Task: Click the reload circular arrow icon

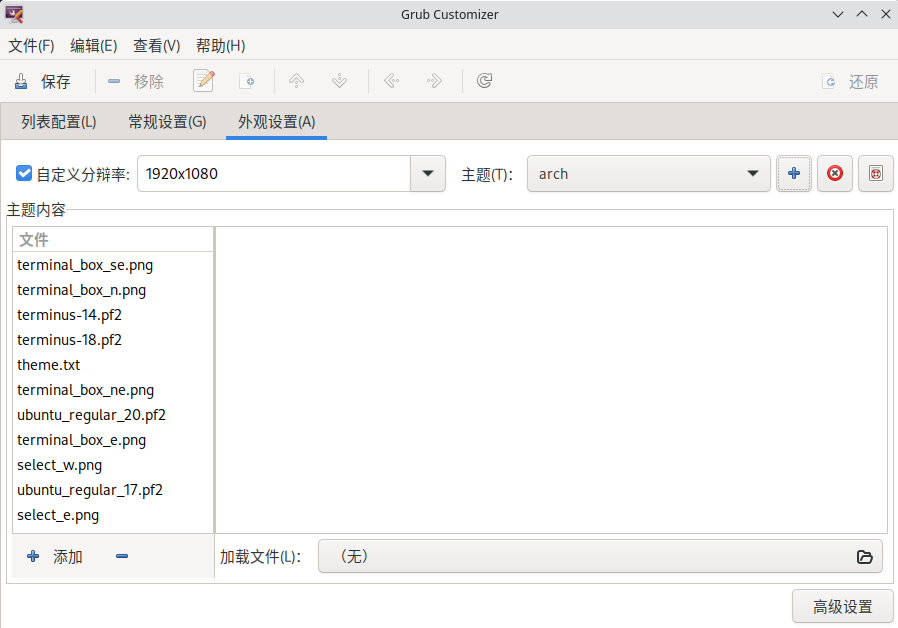Action: tap(484, 81)
